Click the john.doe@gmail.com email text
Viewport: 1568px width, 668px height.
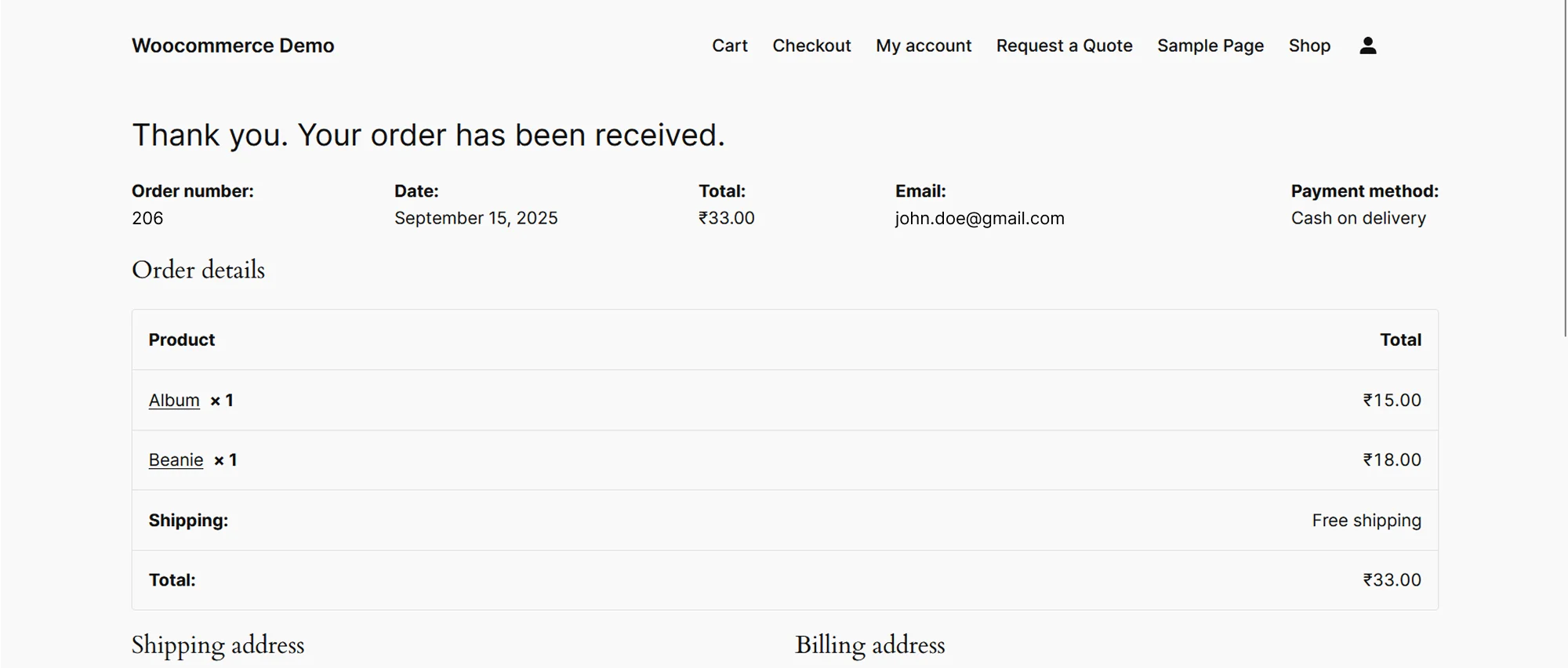(979, 218)
